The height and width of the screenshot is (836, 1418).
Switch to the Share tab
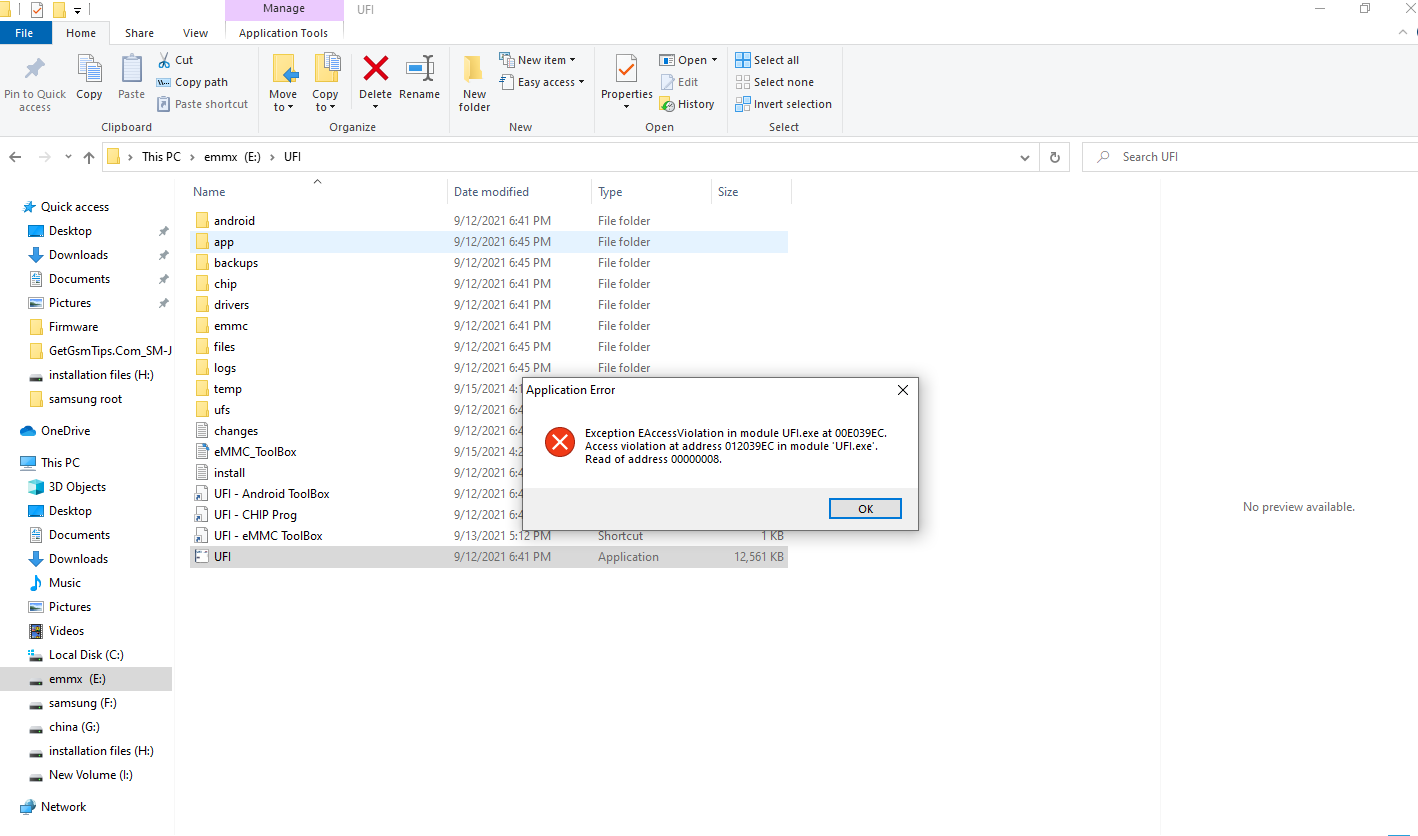(139, 33)
